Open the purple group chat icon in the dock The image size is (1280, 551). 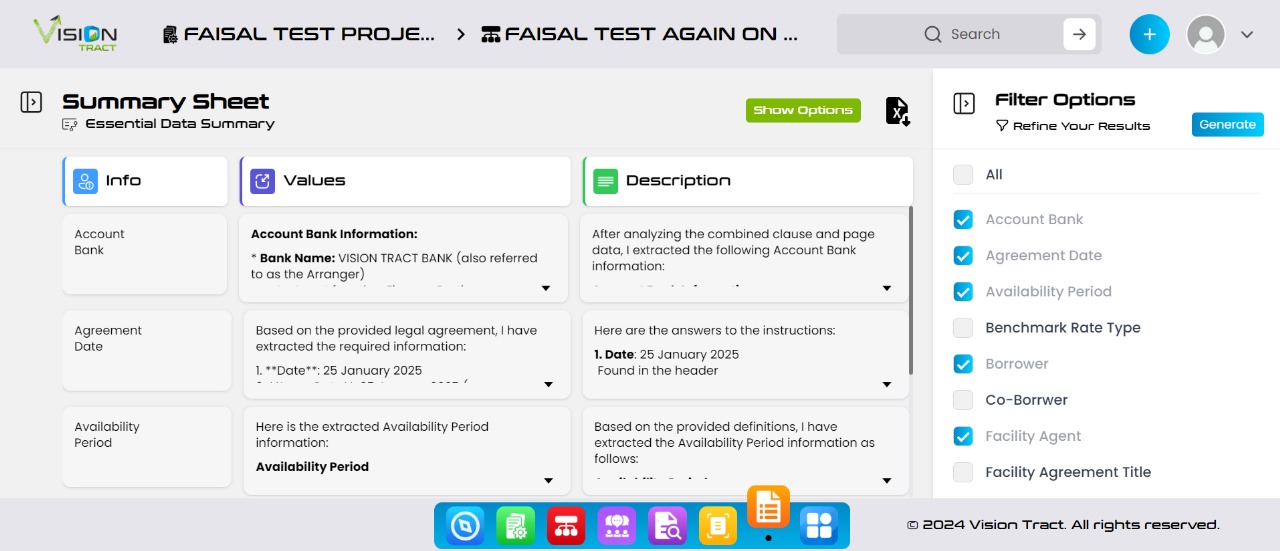[x=617, y=525]
